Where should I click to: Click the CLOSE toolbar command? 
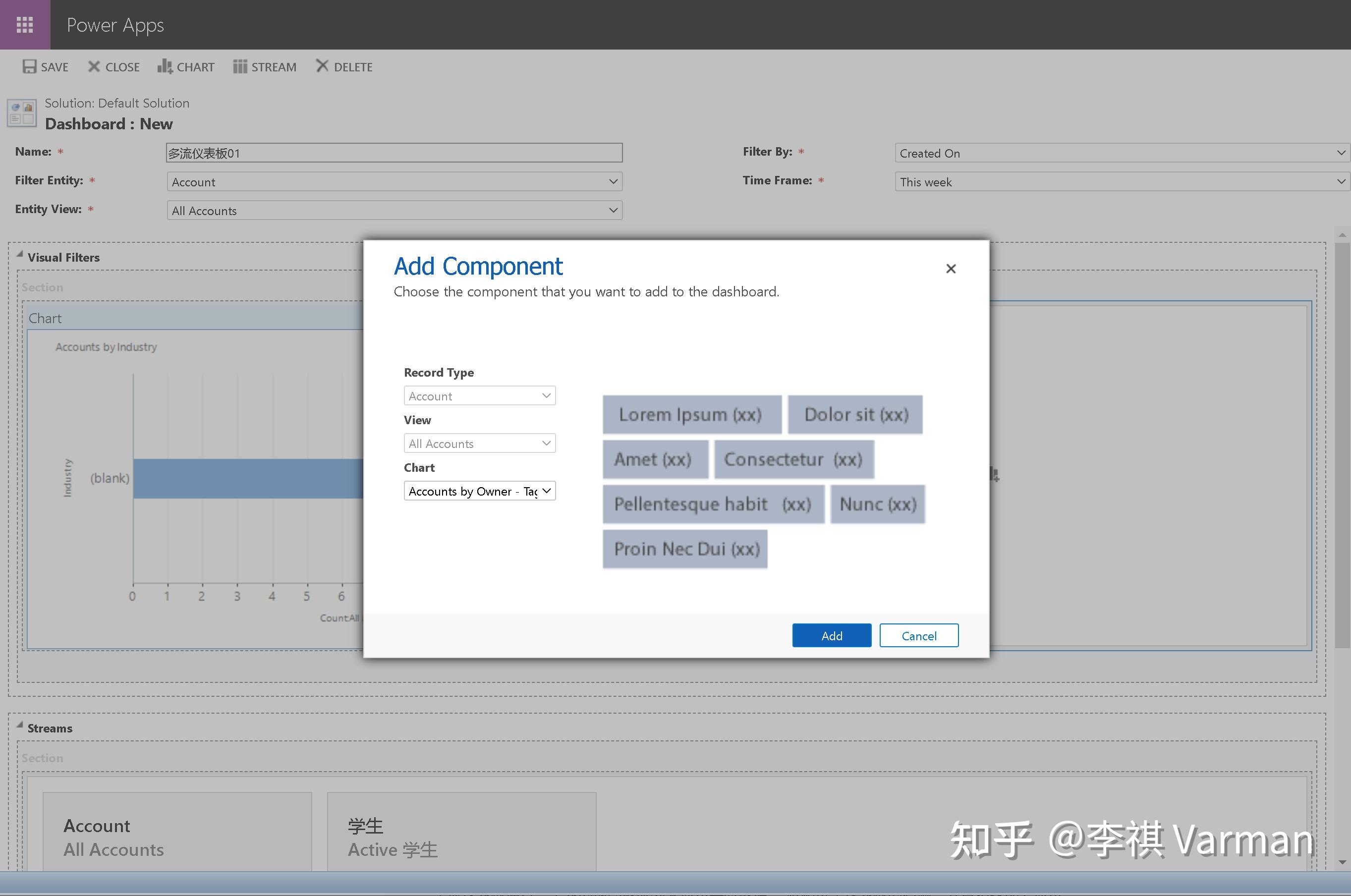113,67
